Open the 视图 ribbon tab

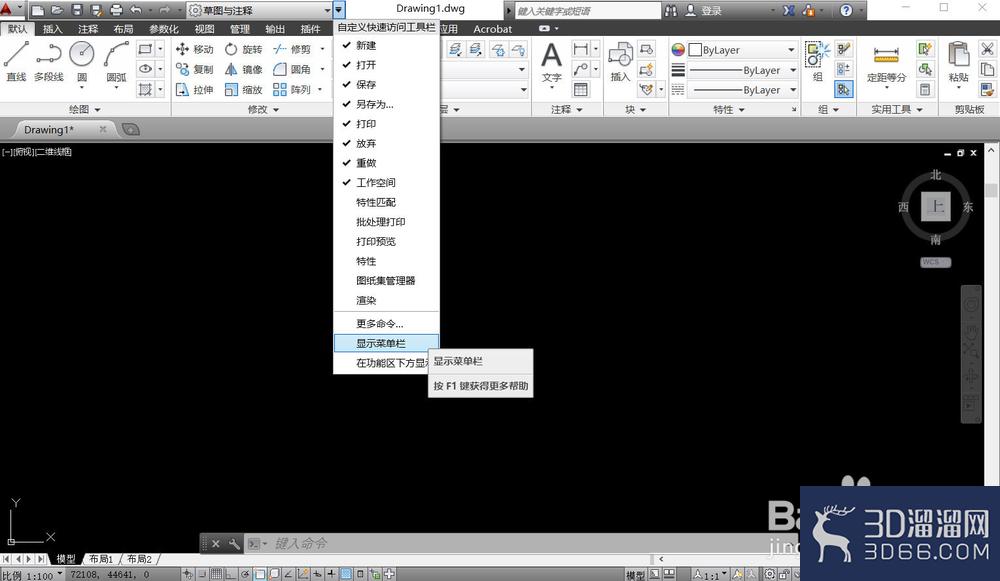tap(204, 29)
